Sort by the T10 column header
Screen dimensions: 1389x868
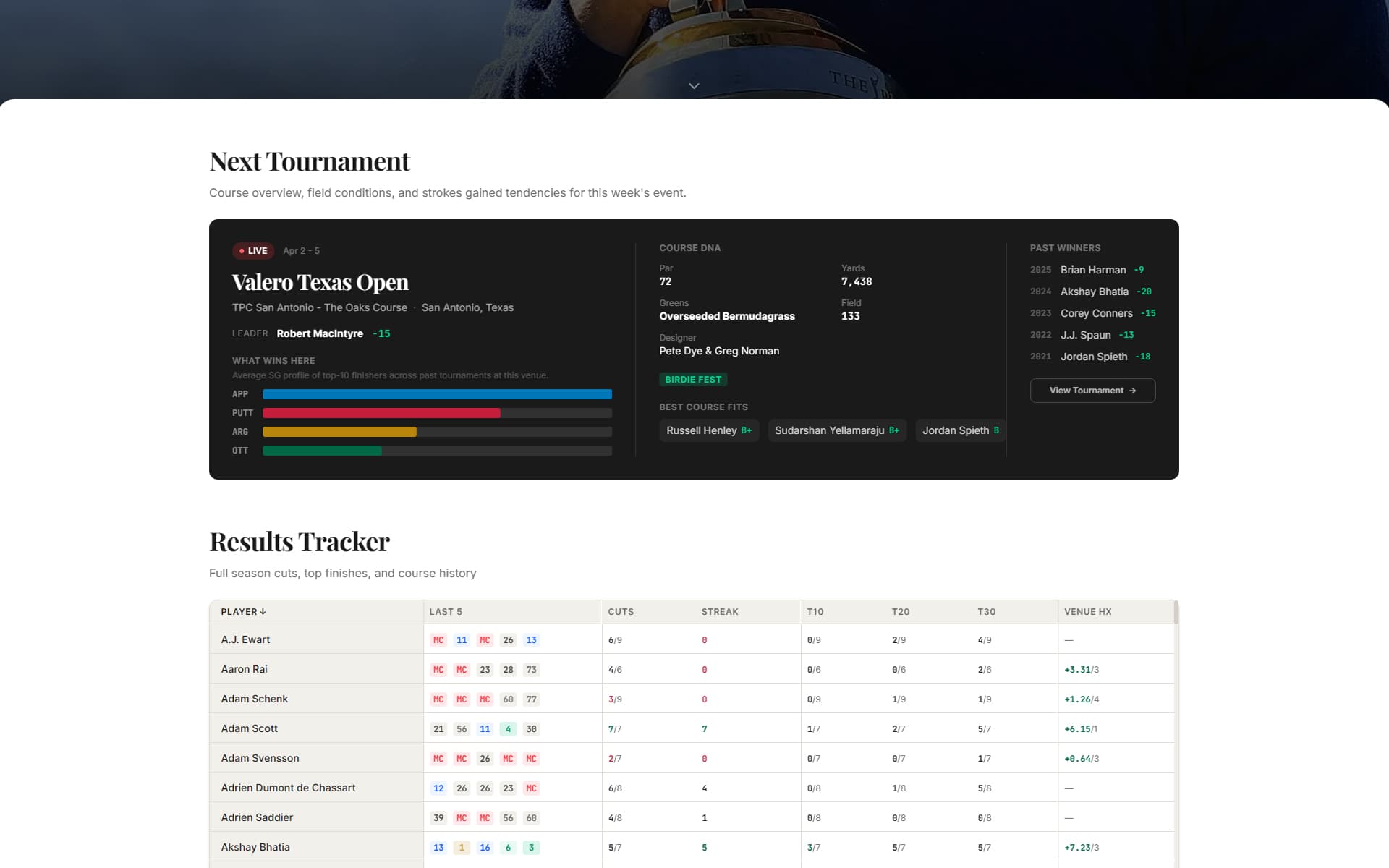(815, 612)
